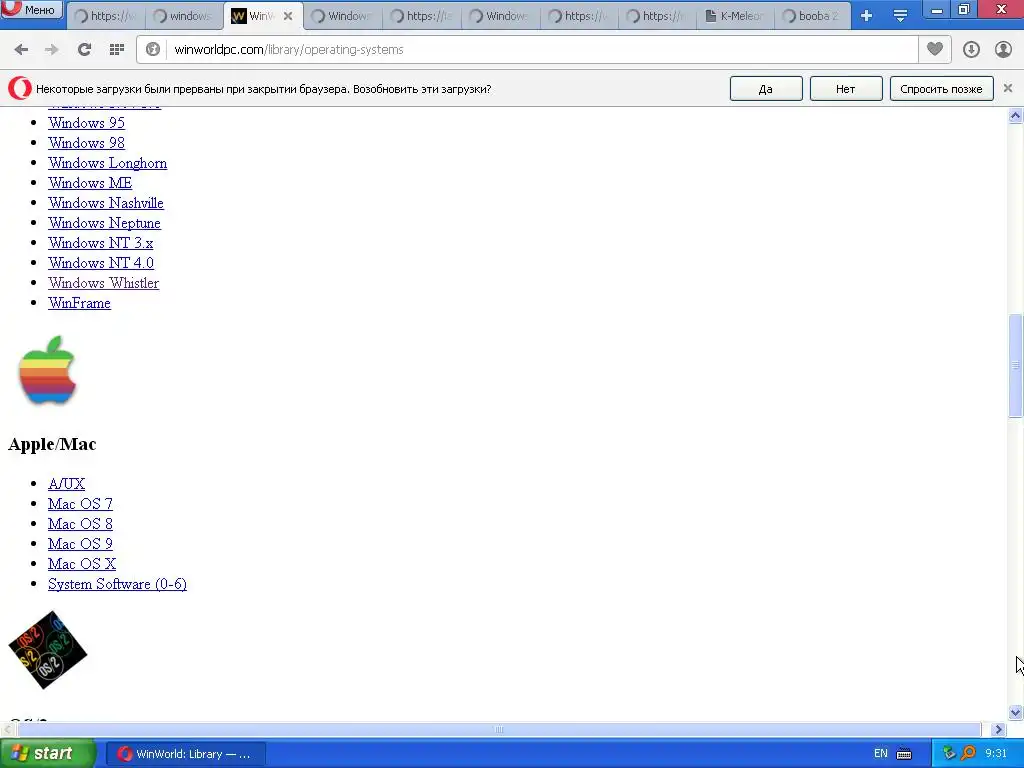Viewport: 1024px width, 768px height.
Task: Open the downloads panel icon
Action: (x=971, y=50)
